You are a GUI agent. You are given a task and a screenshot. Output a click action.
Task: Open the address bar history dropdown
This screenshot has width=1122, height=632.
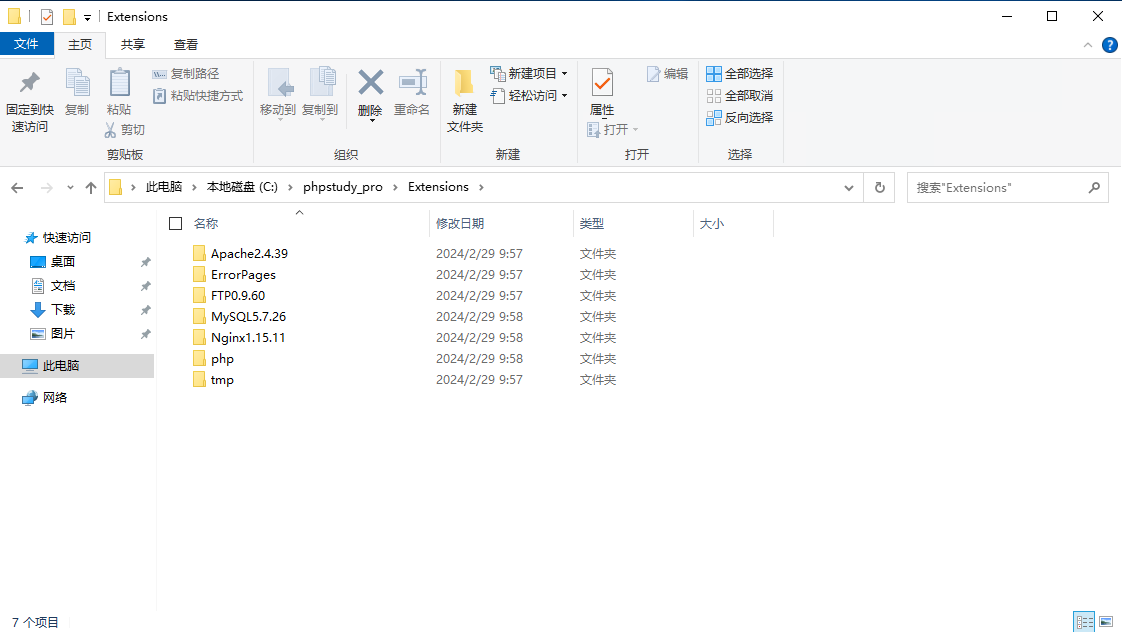click(x=848, y=187)
